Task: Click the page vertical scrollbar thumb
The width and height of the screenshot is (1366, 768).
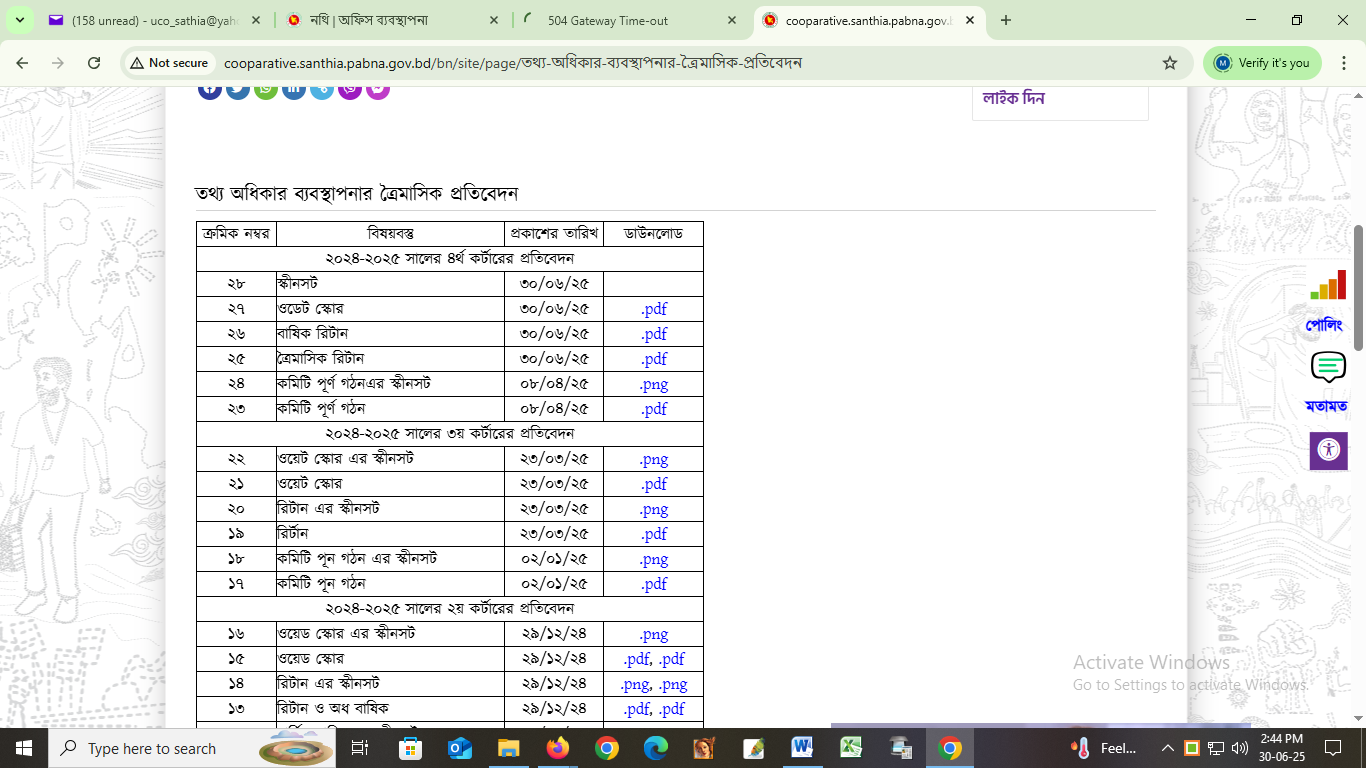Action: (1358, 288)
